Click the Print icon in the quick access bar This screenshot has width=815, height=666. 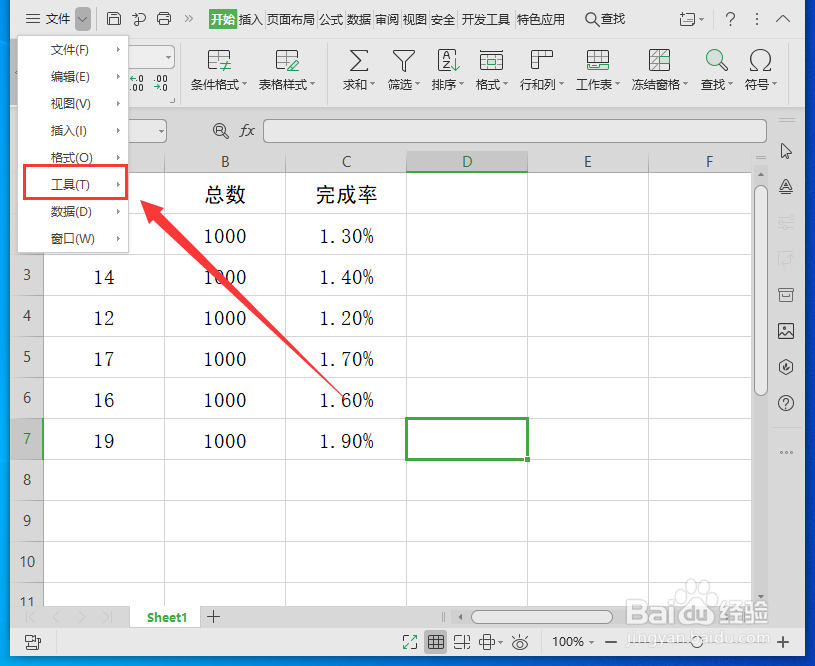(164, 19)
